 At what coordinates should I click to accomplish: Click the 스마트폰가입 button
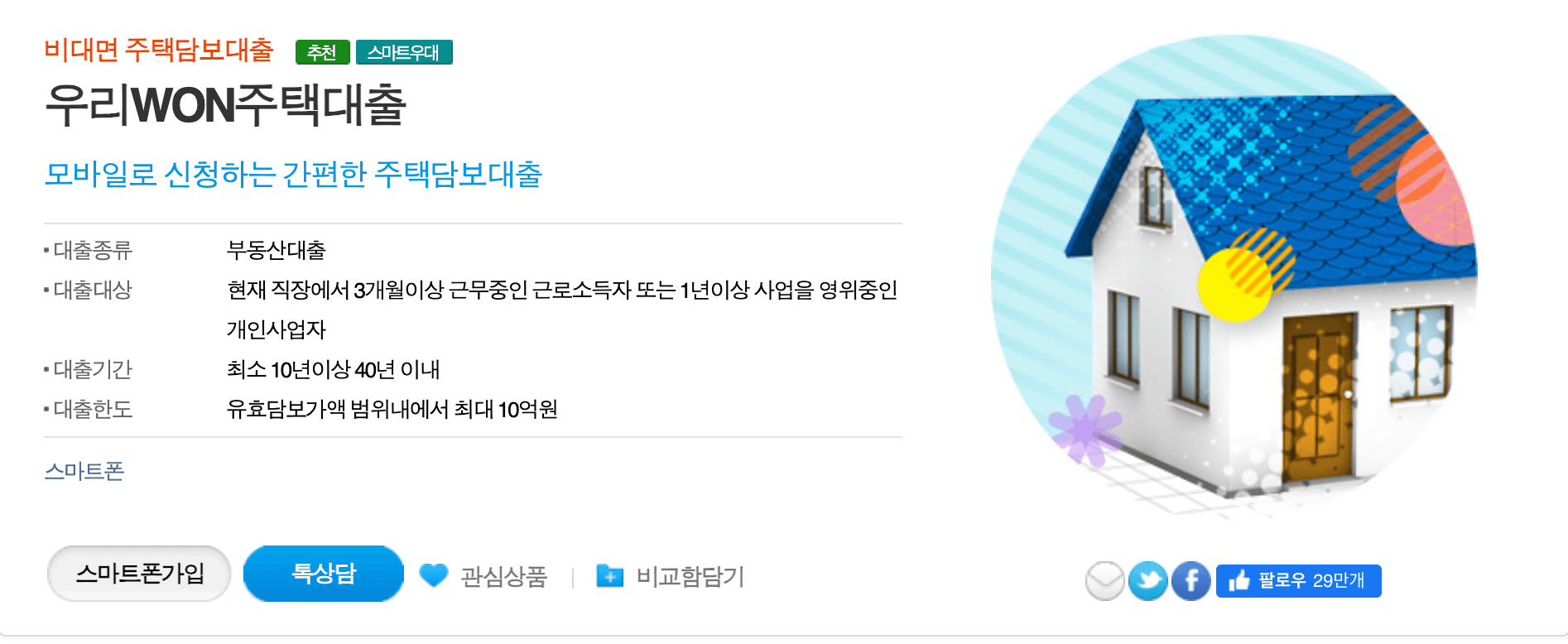pos(139,574)
